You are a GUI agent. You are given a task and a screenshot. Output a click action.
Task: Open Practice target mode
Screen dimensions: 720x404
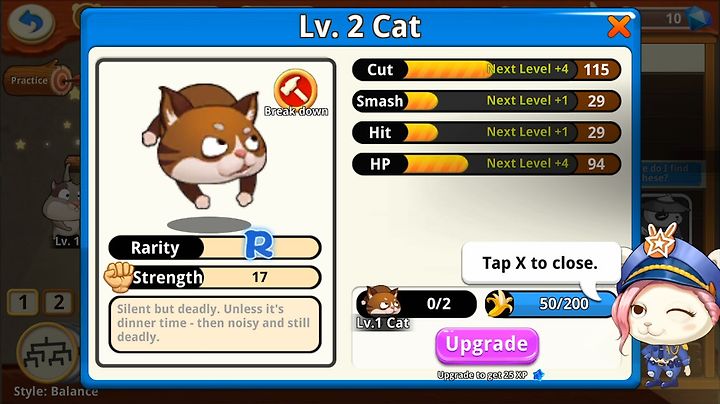[x=39, y=80]
